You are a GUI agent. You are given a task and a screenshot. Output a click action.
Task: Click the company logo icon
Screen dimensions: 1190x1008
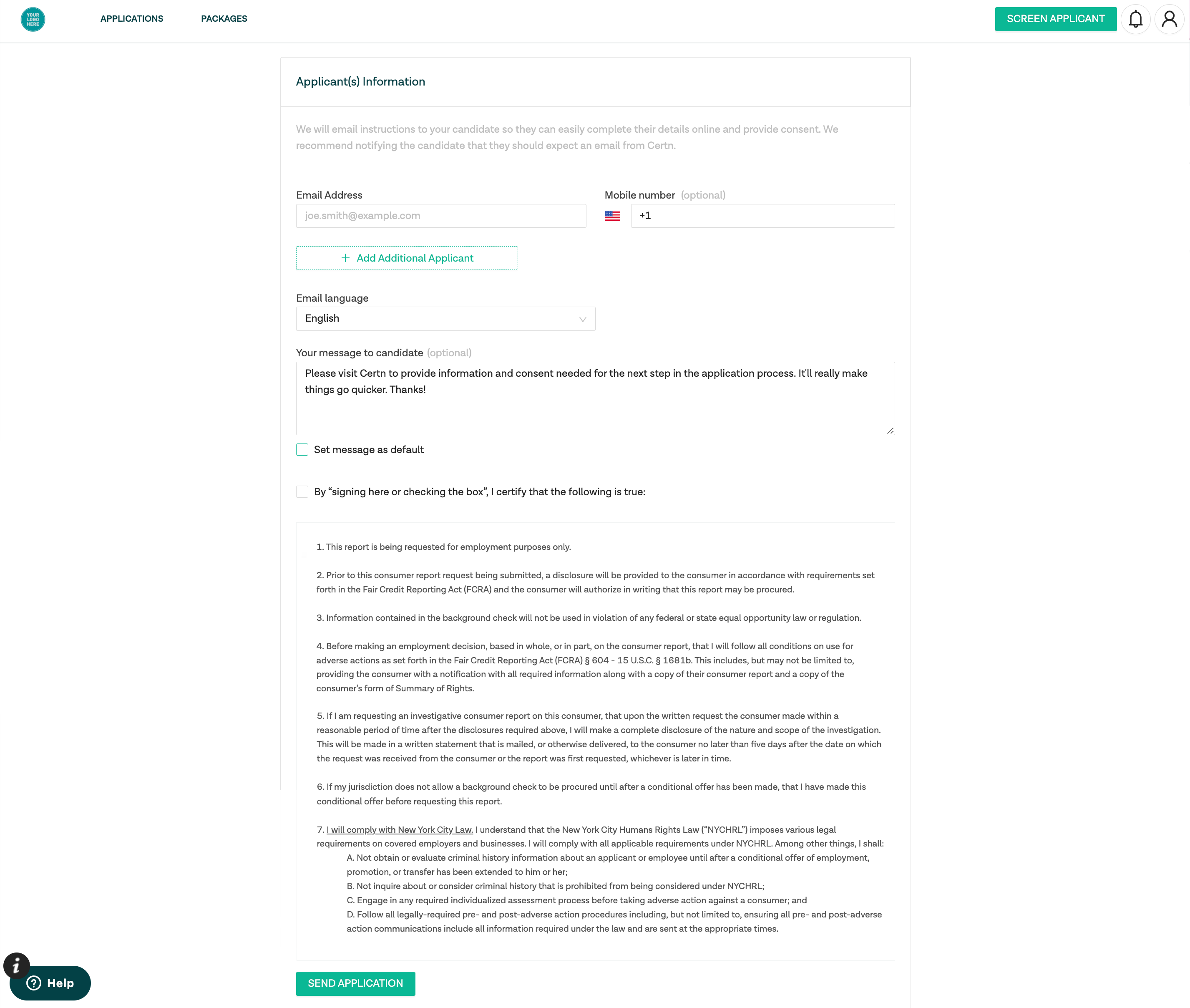(x=33, y=20)
